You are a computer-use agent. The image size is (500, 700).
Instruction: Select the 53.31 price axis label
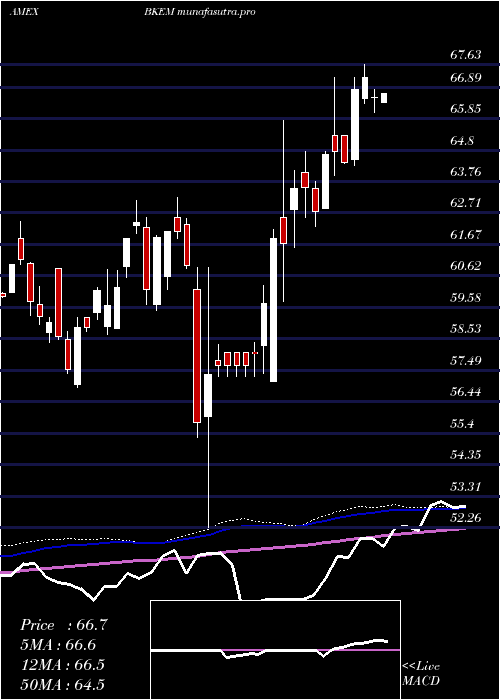pos(466,486)
